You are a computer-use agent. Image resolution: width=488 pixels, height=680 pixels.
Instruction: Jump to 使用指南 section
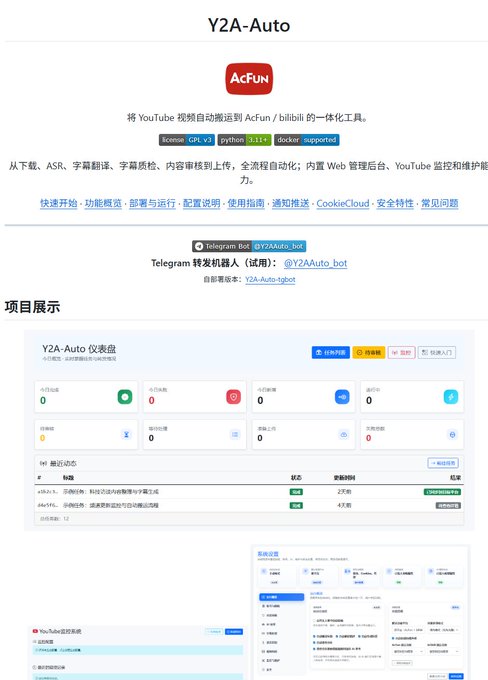(x=246, y=203)
